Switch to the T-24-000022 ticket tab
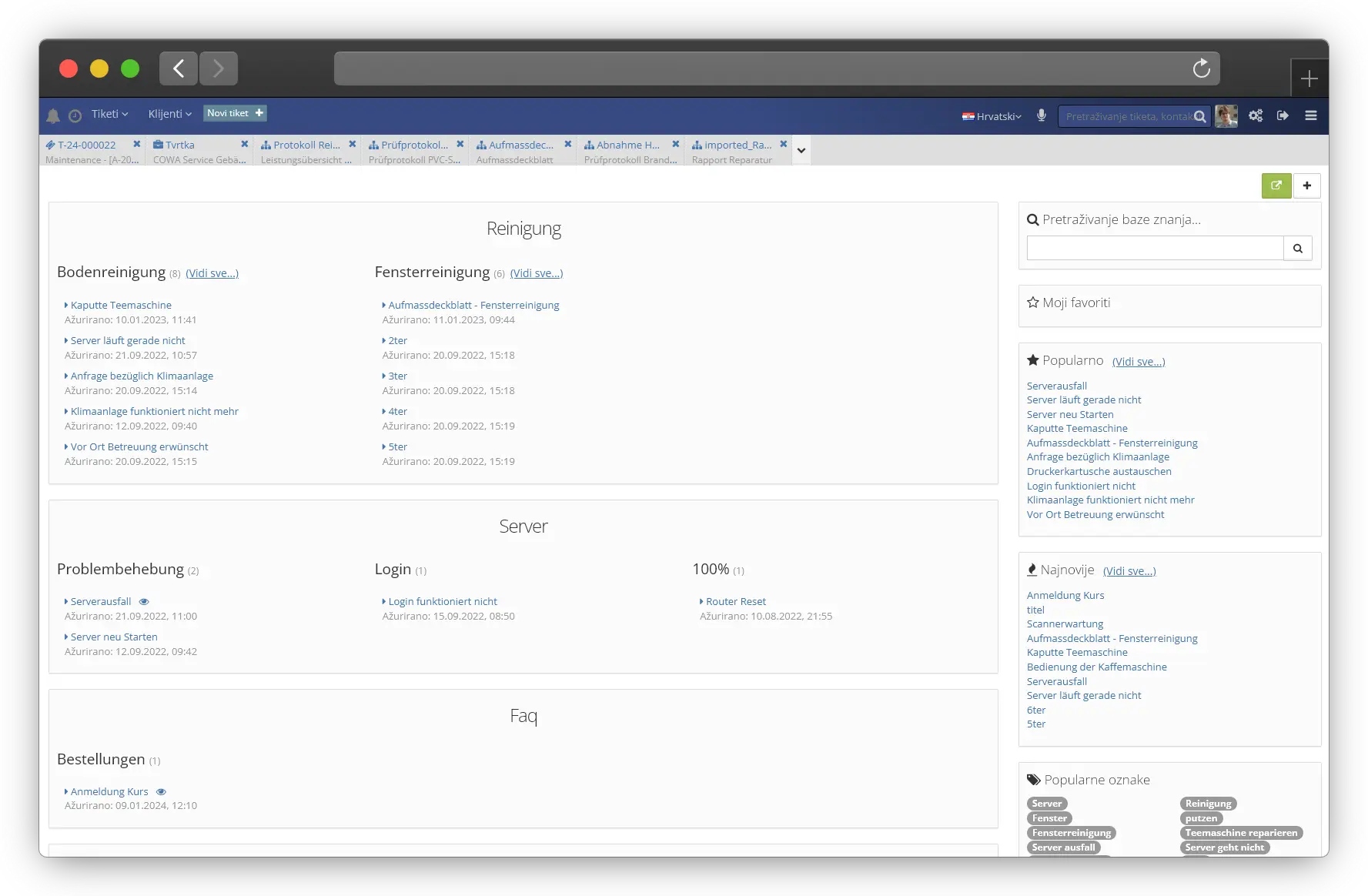This screenshot has width=1368, height=896. tap(87, 145)
